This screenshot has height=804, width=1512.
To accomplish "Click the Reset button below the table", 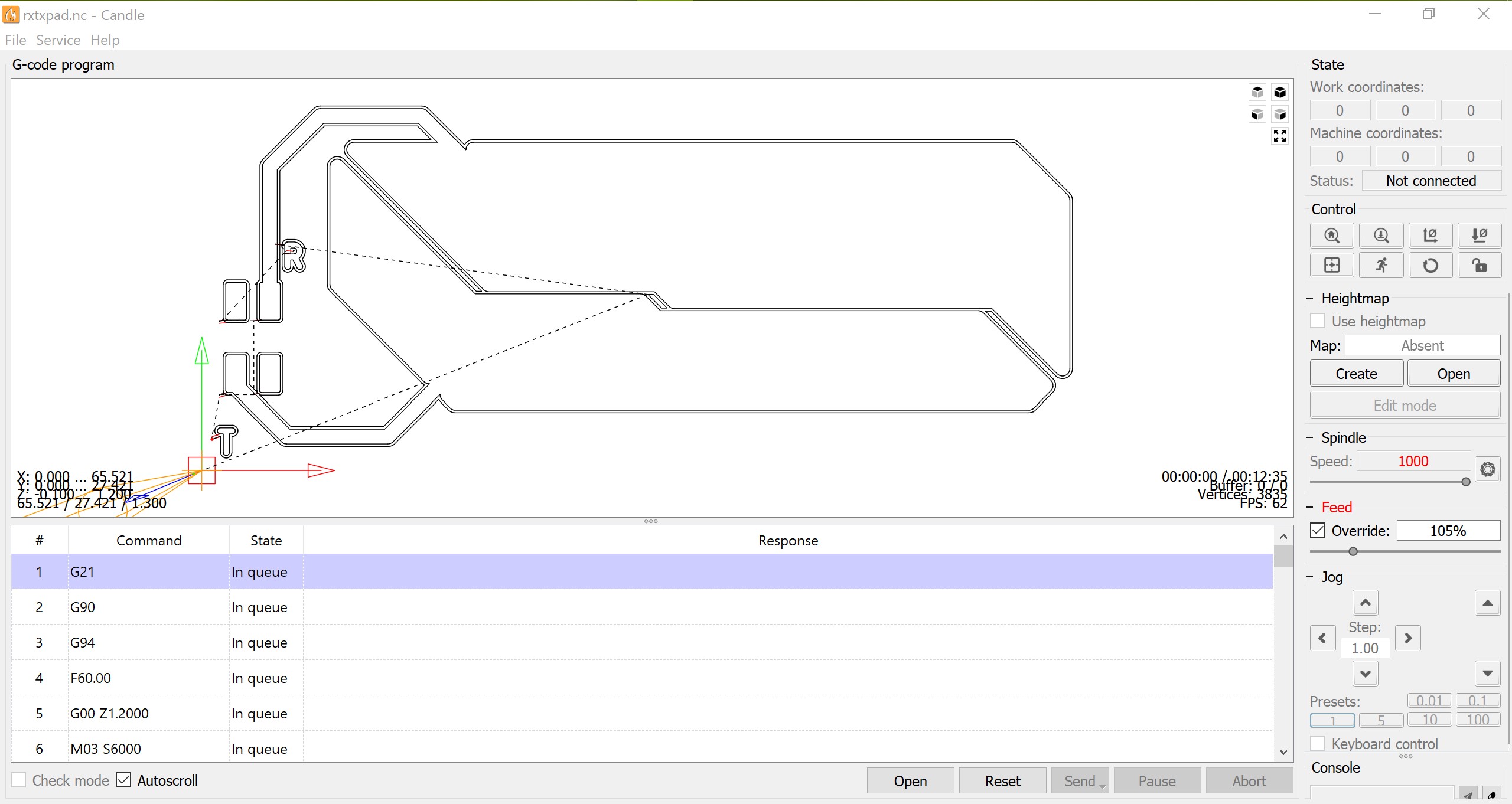I will pyautogui.click(x=1002, y=781).
